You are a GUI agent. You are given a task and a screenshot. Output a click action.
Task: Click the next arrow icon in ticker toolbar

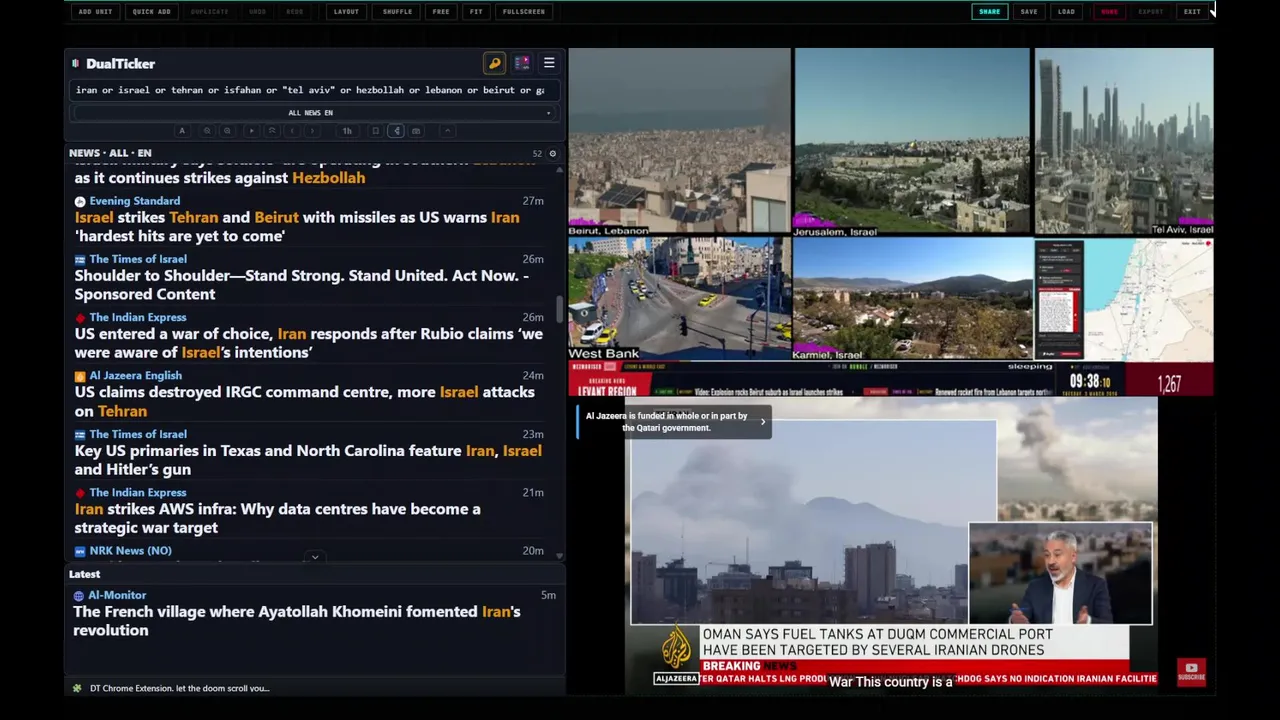(312, 131)
